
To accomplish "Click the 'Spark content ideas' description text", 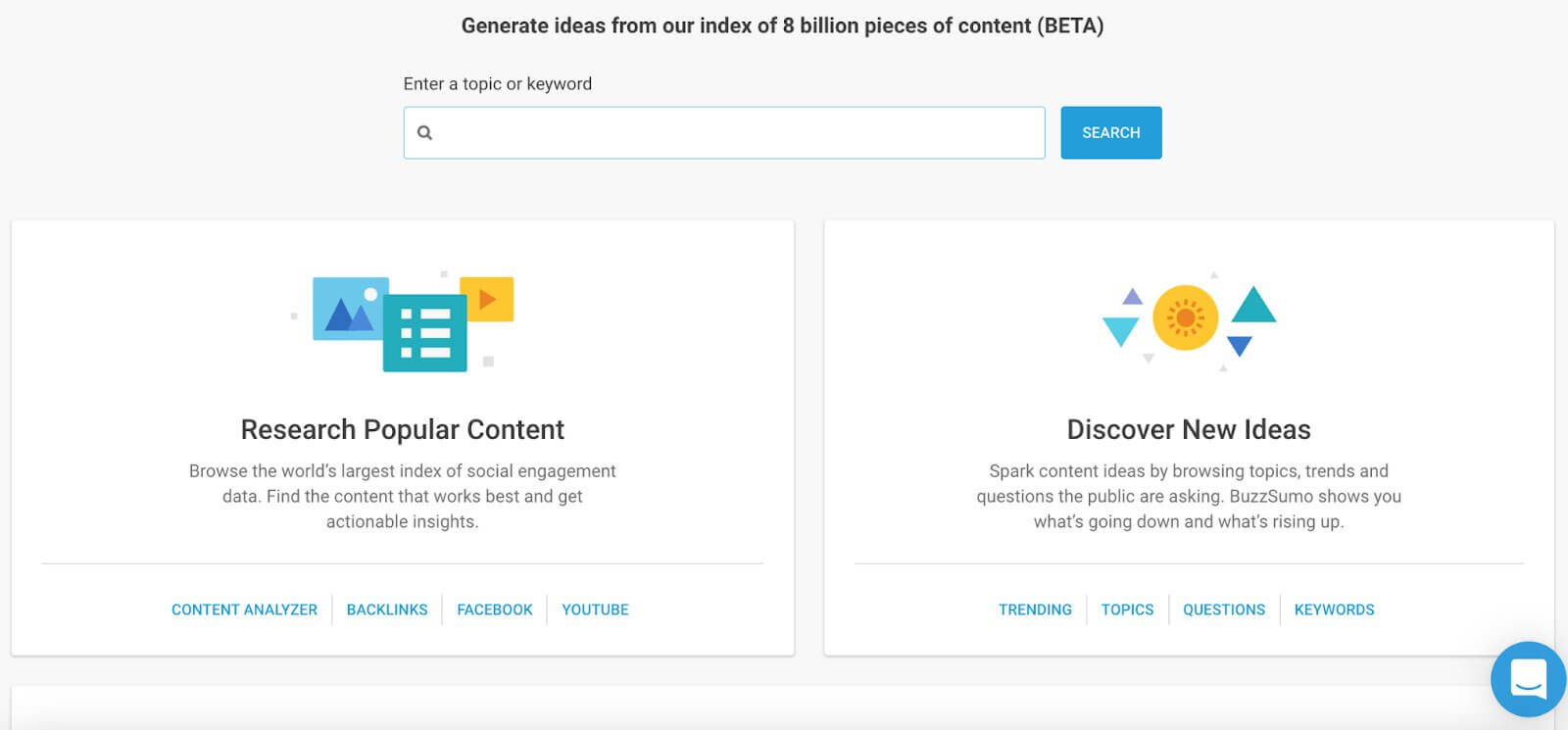I will pyautogui.click(x=1189, y=496).
